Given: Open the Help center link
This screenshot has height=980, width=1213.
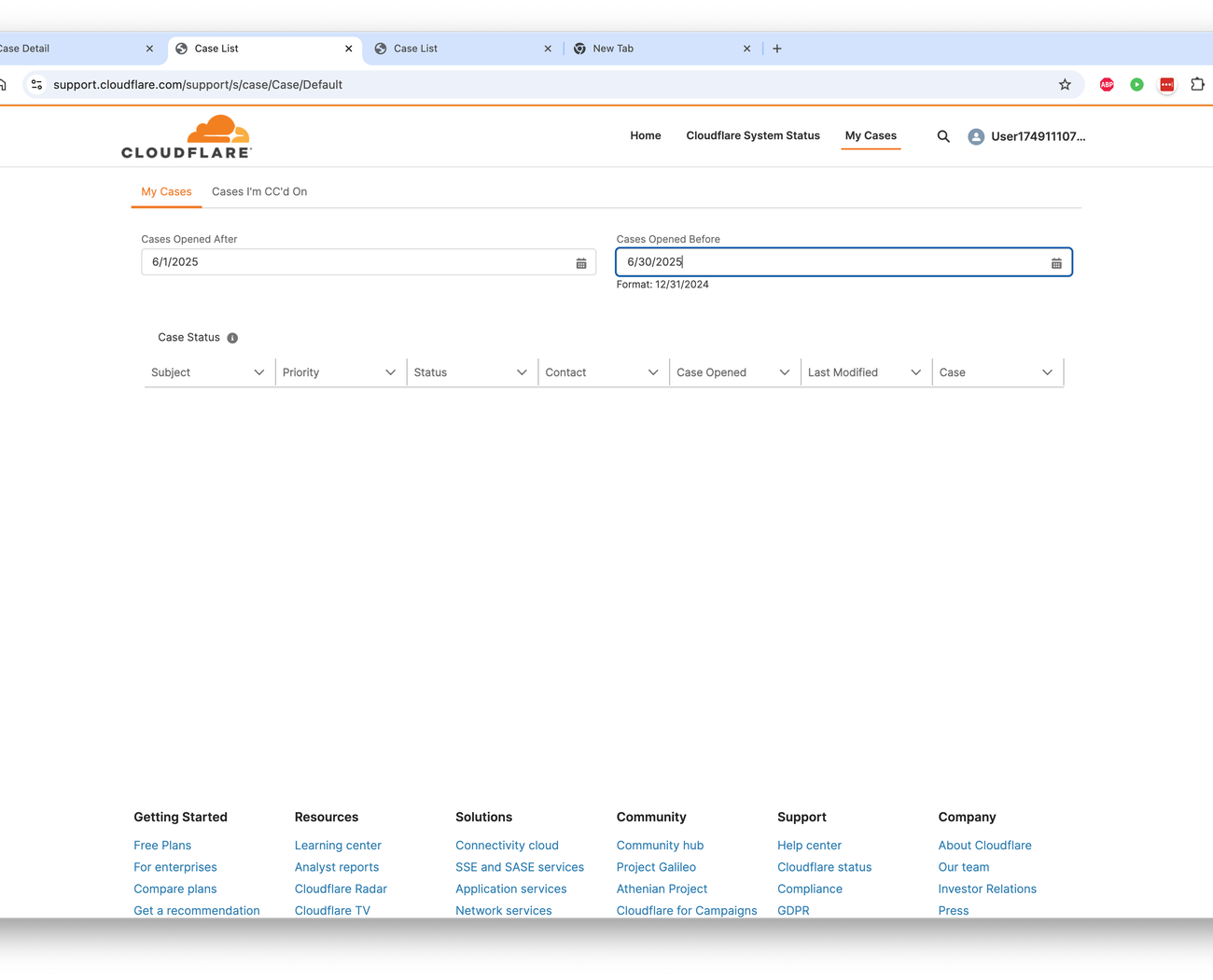Looking at the screenshot, I should click(x=809, y=845).
